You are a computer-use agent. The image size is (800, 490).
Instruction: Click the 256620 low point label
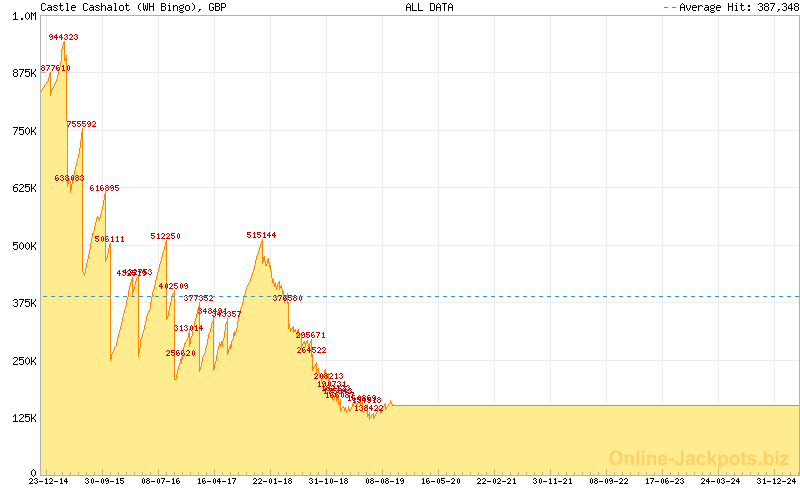180,353
